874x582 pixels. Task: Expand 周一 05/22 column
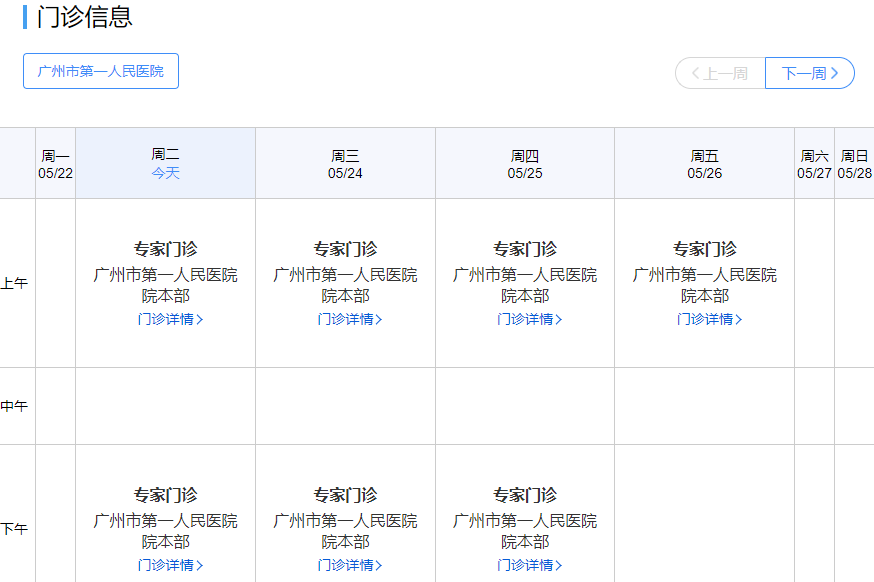click(56, 164)
